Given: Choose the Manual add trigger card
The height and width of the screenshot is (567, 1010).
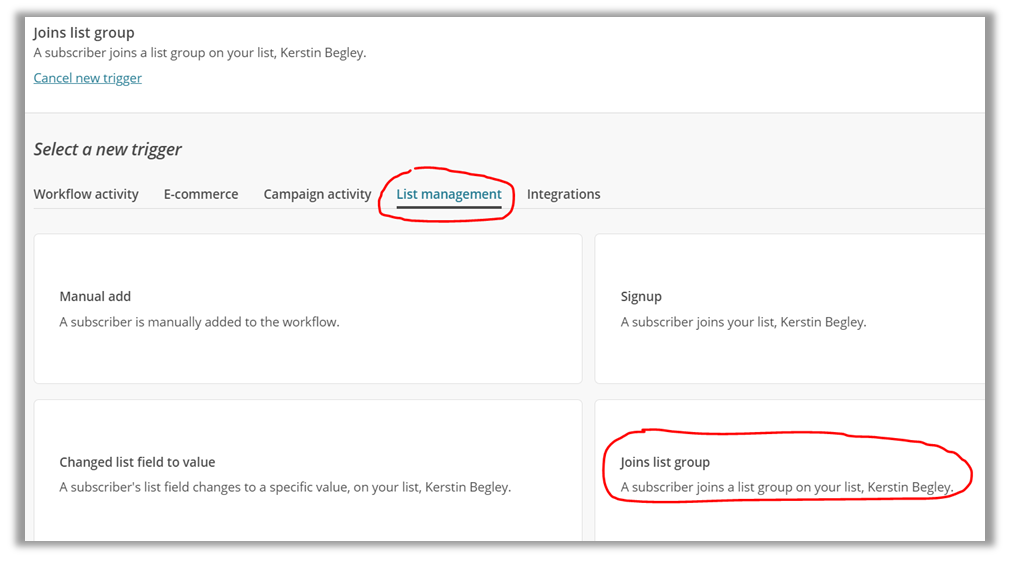Looking at the screenshot, I should [x=308, y=309].
